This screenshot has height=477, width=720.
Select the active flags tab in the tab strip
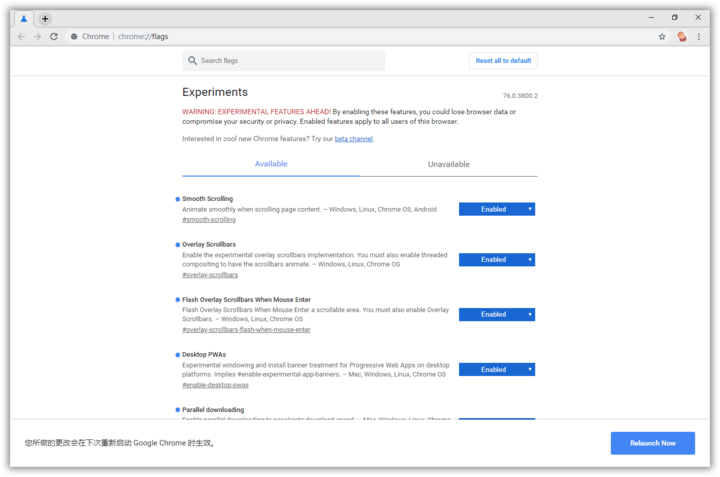coord(24,19)
